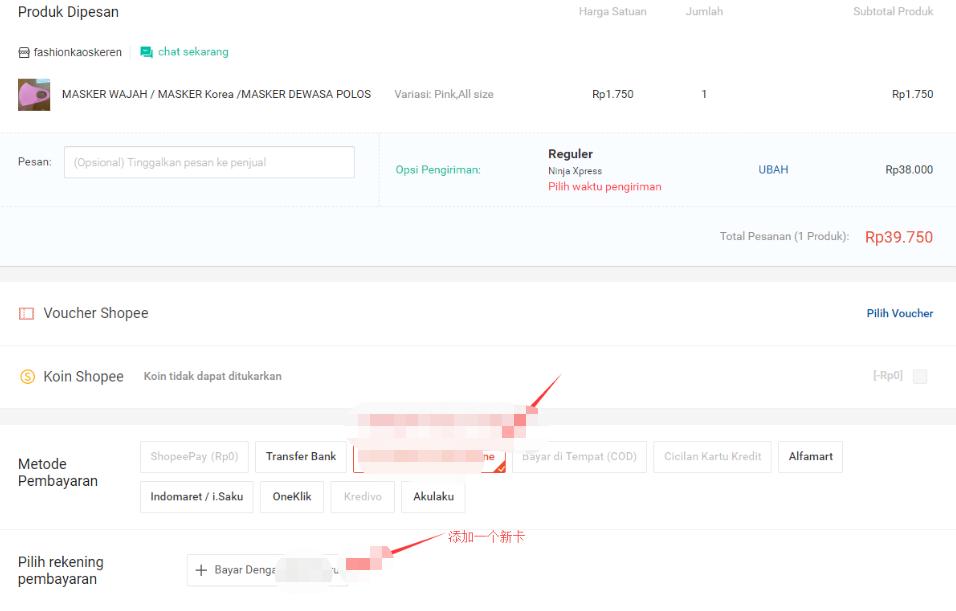The image size is (956, 611).
Task: Select Transfer Bank payment method
Action: click(301, 457)
